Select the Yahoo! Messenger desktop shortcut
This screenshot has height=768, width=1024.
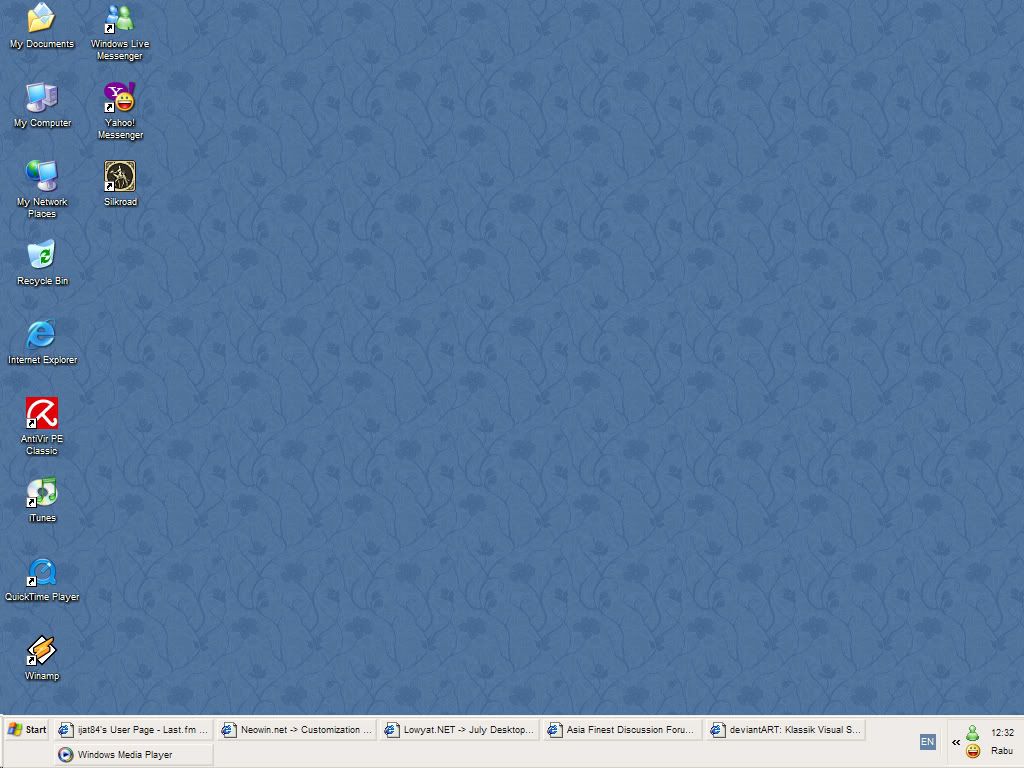click(120, 98)
